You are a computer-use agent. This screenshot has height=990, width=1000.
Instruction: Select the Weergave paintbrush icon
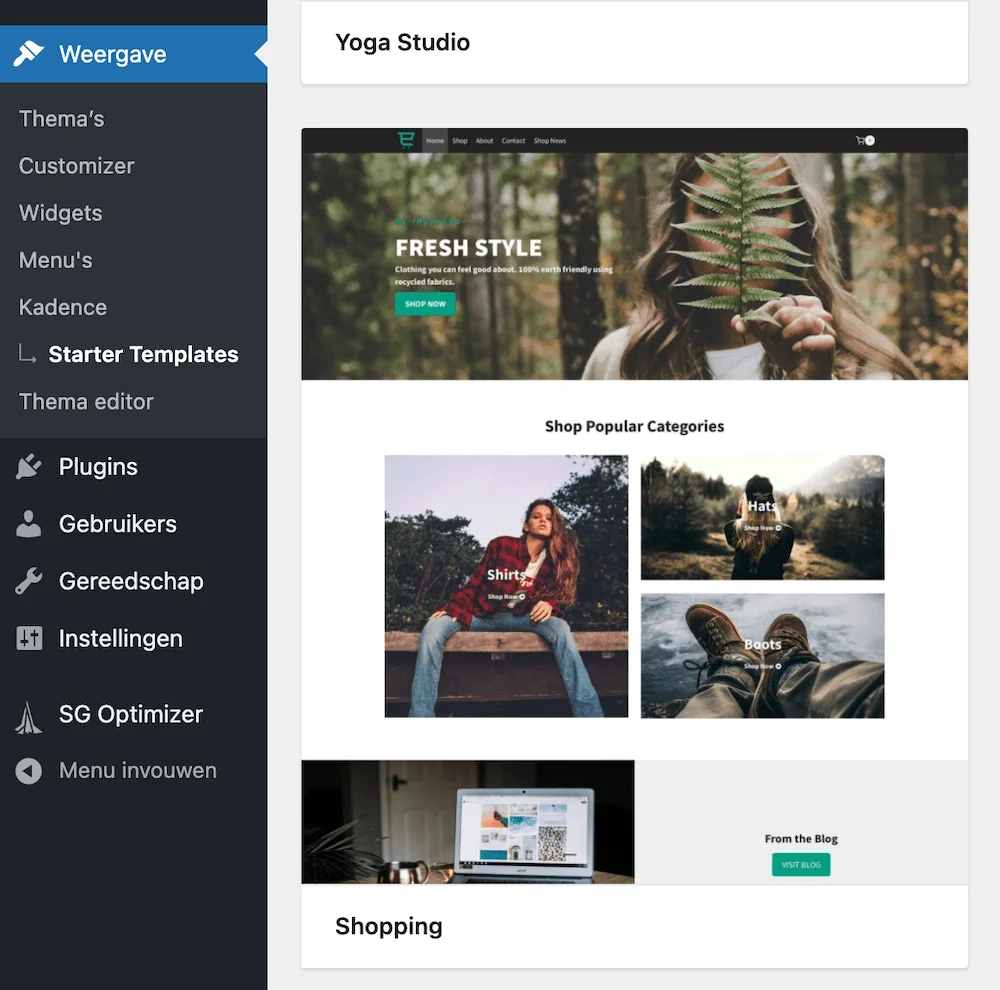(x=27, y=53)
